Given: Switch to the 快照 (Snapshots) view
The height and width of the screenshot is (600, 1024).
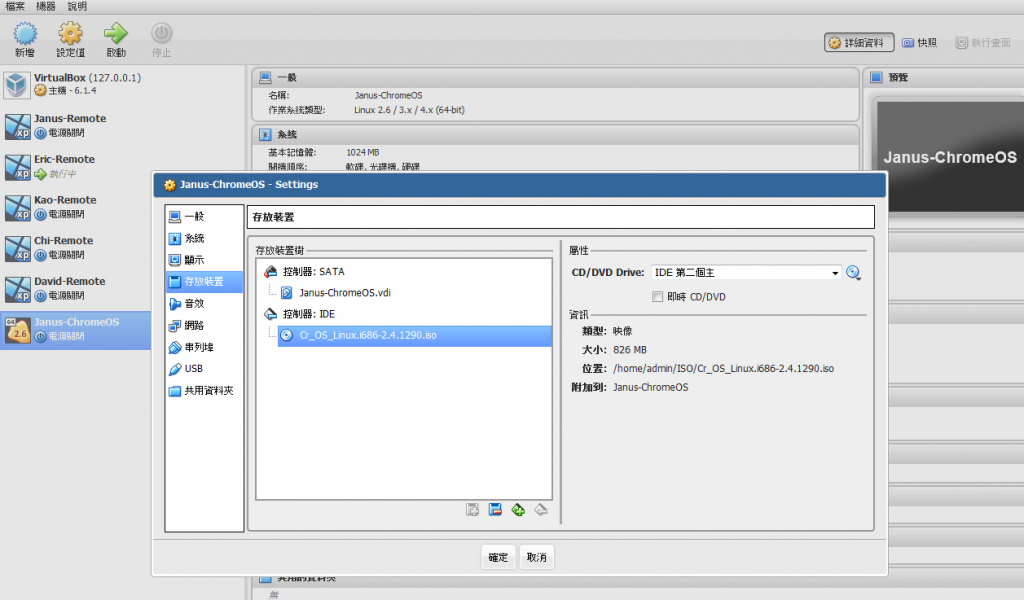Looking at the screenshot, I should [920, 42].
